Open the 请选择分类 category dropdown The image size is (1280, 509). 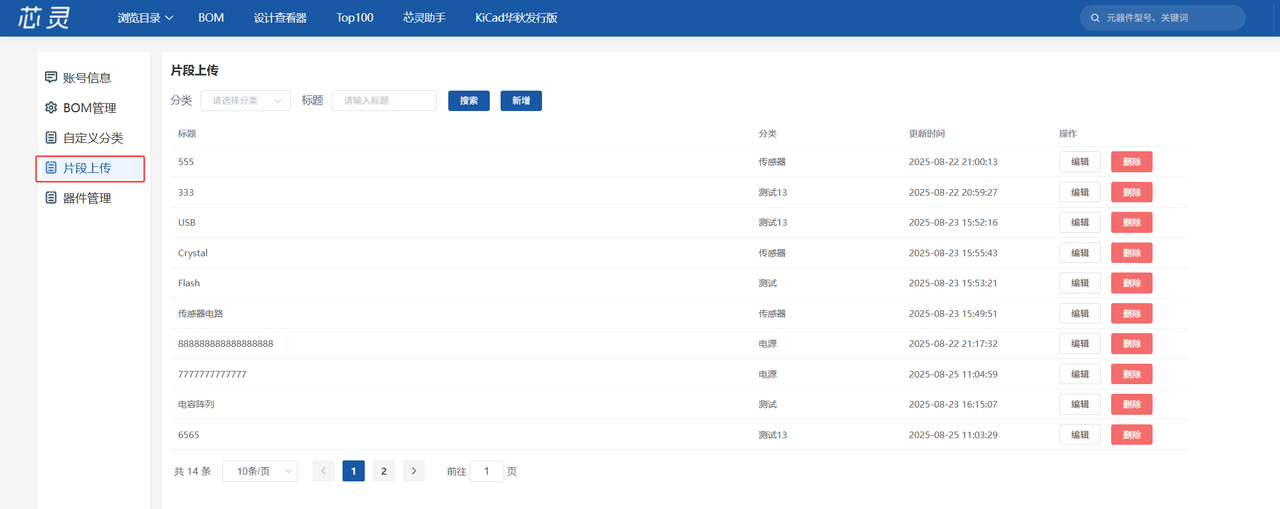pyautogui.click(x=245, y=100)
